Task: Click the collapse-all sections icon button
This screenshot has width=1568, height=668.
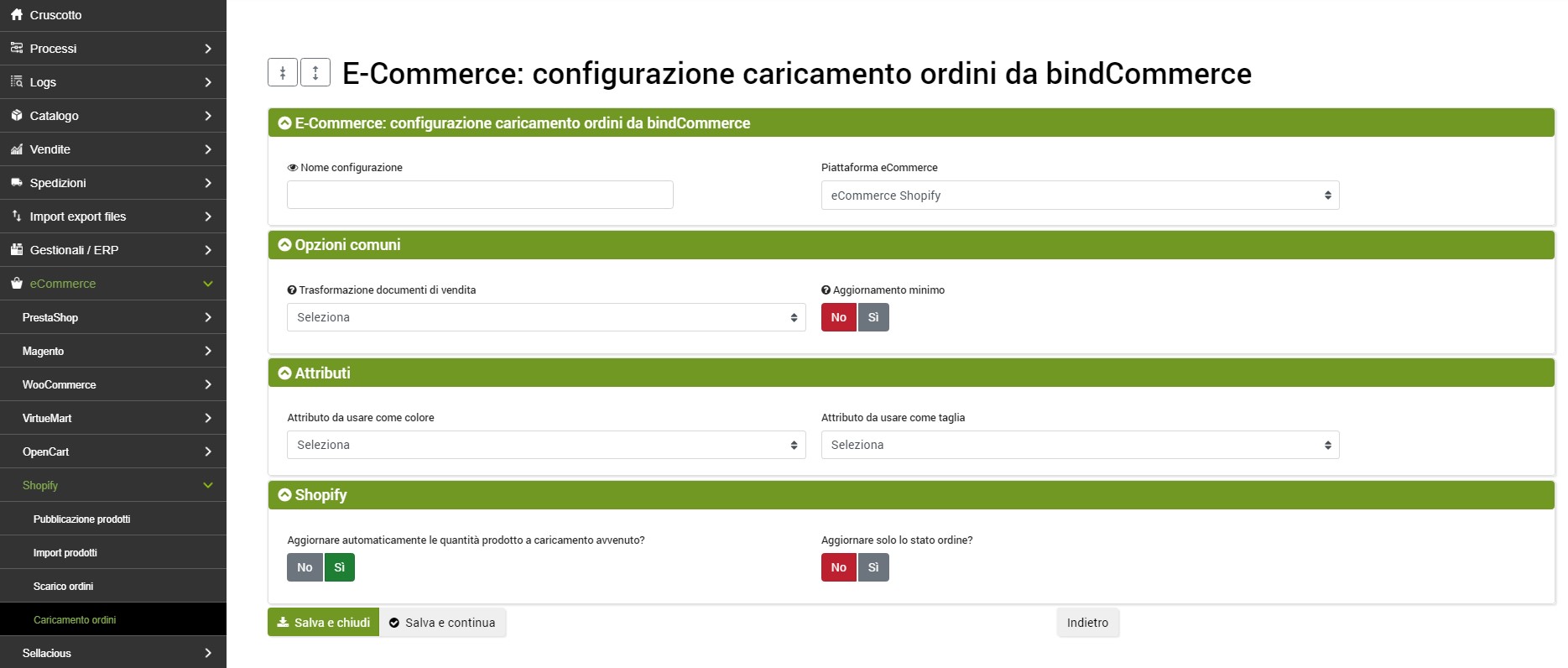Action: coord(283,73)
